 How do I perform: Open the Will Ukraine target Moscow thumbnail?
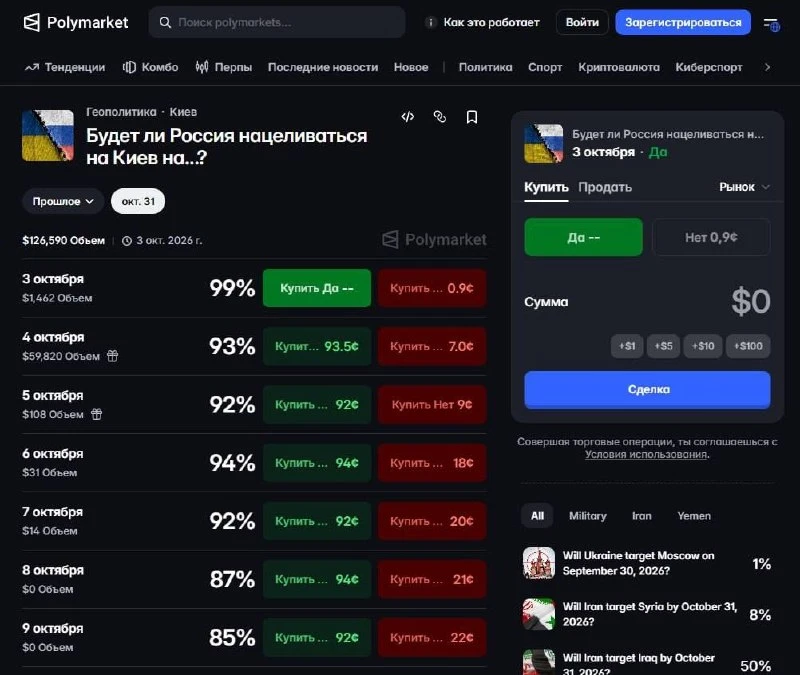(539, 563)
